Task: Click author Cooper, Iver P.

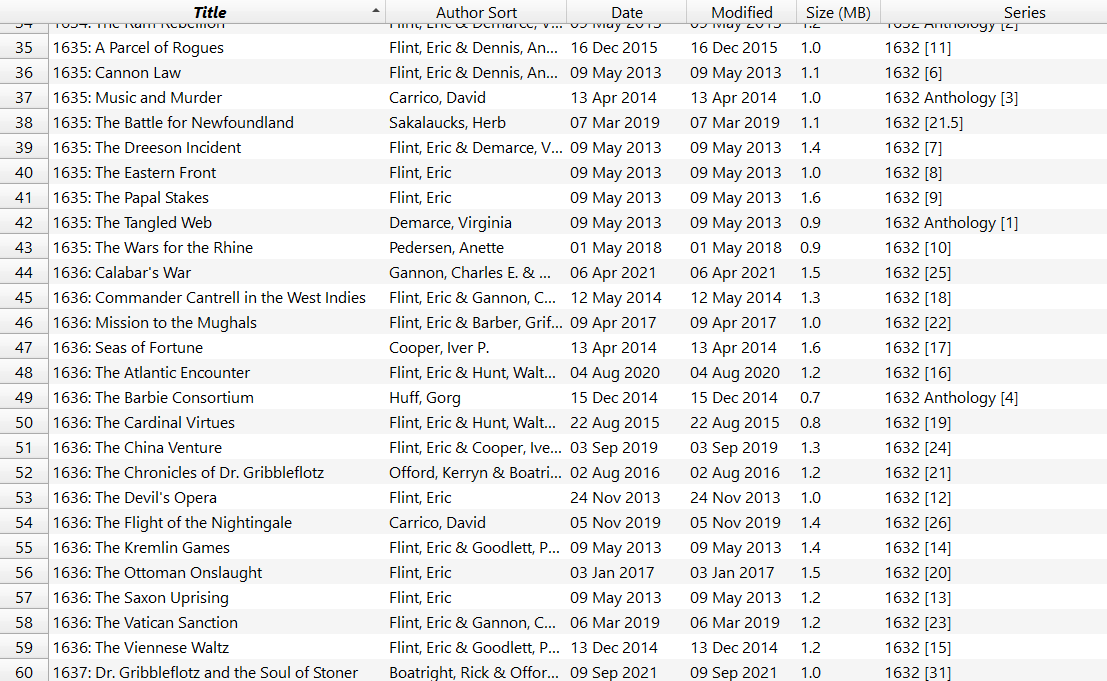Action: [x=439, y=348]
